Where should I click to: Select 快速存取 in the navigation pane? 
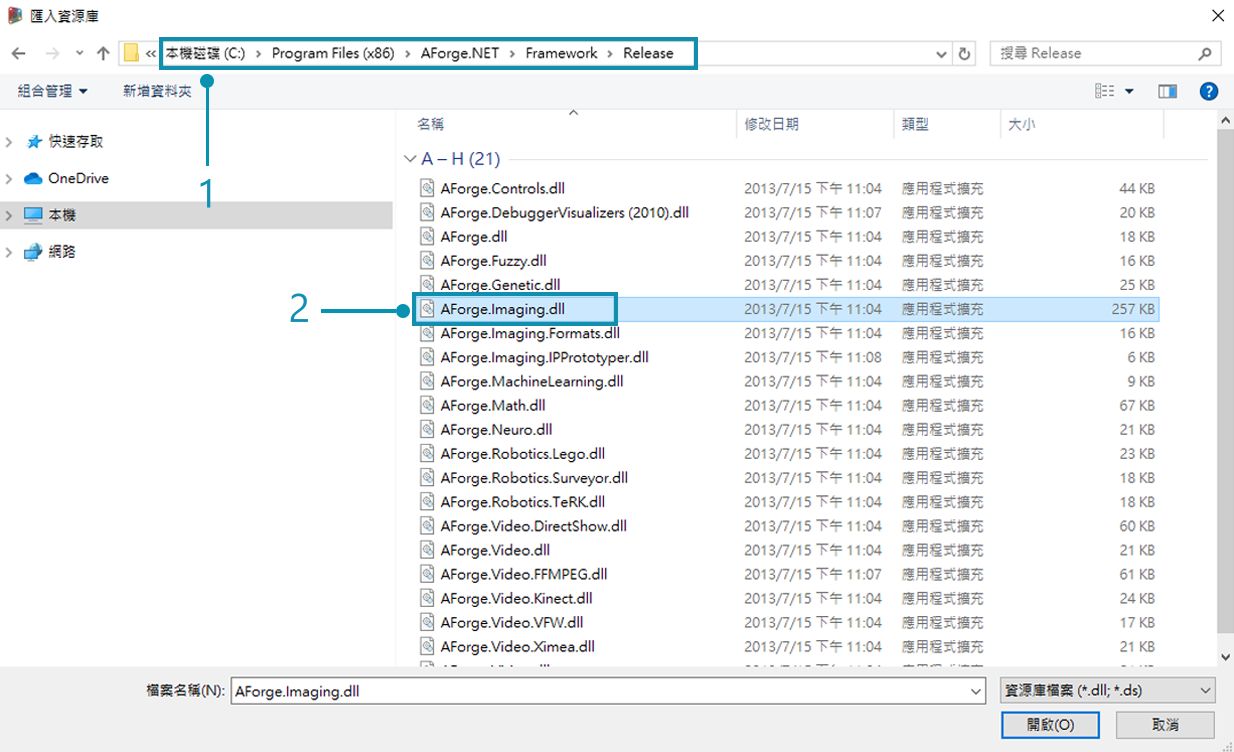tap(76, 142)
